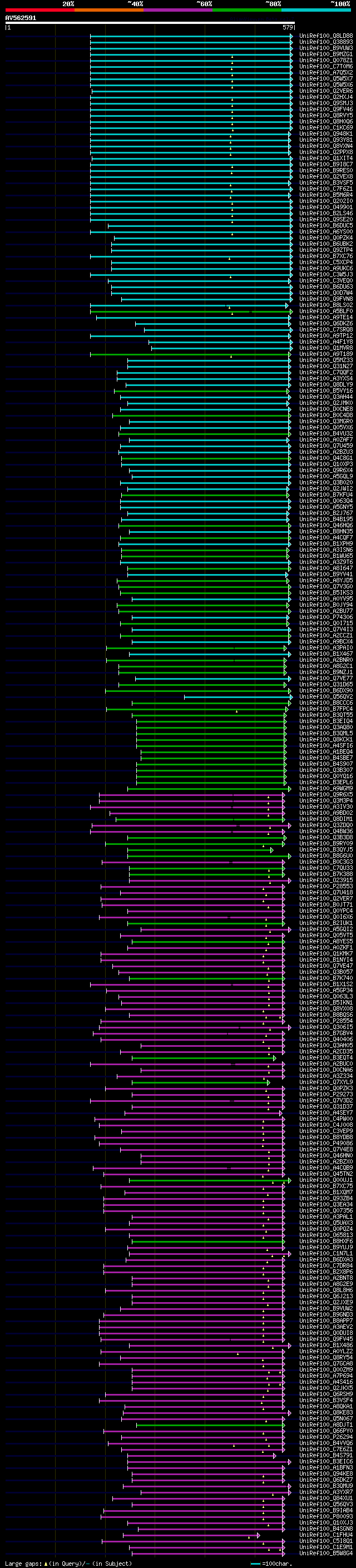356x1568 pixels.
Task: Select hit label UniRef100_C3W5J3
Action: [x=326, y=275]
